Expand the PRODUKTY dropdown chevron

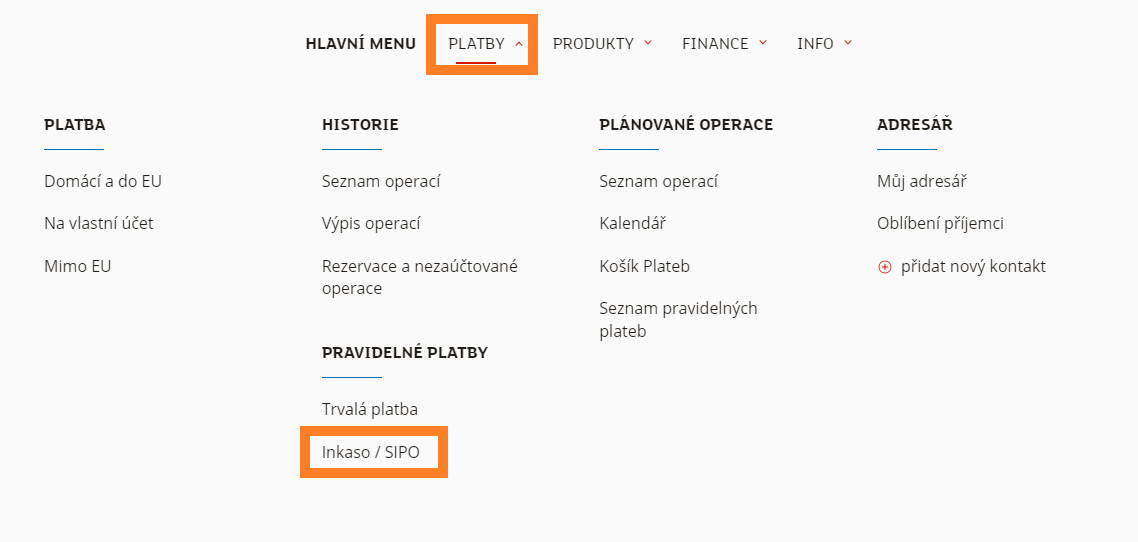coord(648,43)
